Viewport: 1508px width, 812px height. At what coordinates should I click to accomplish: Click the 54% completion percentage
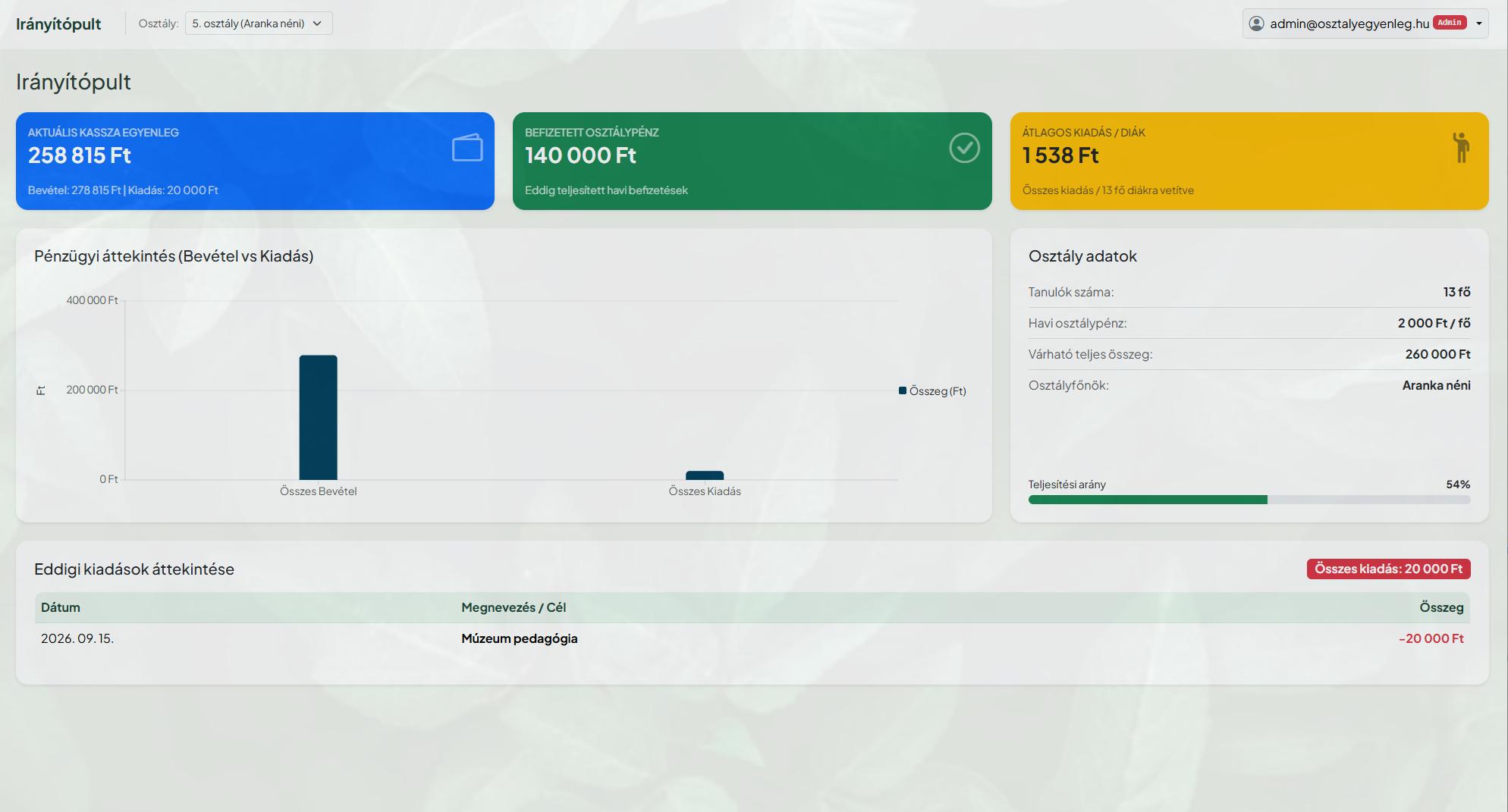tap(1458, 484)
